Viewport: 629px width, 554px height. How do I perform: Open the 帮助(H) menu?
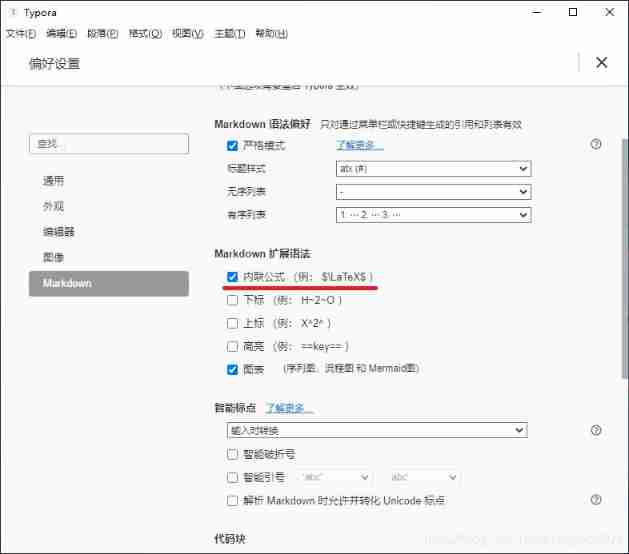click(x=272, y=33)
